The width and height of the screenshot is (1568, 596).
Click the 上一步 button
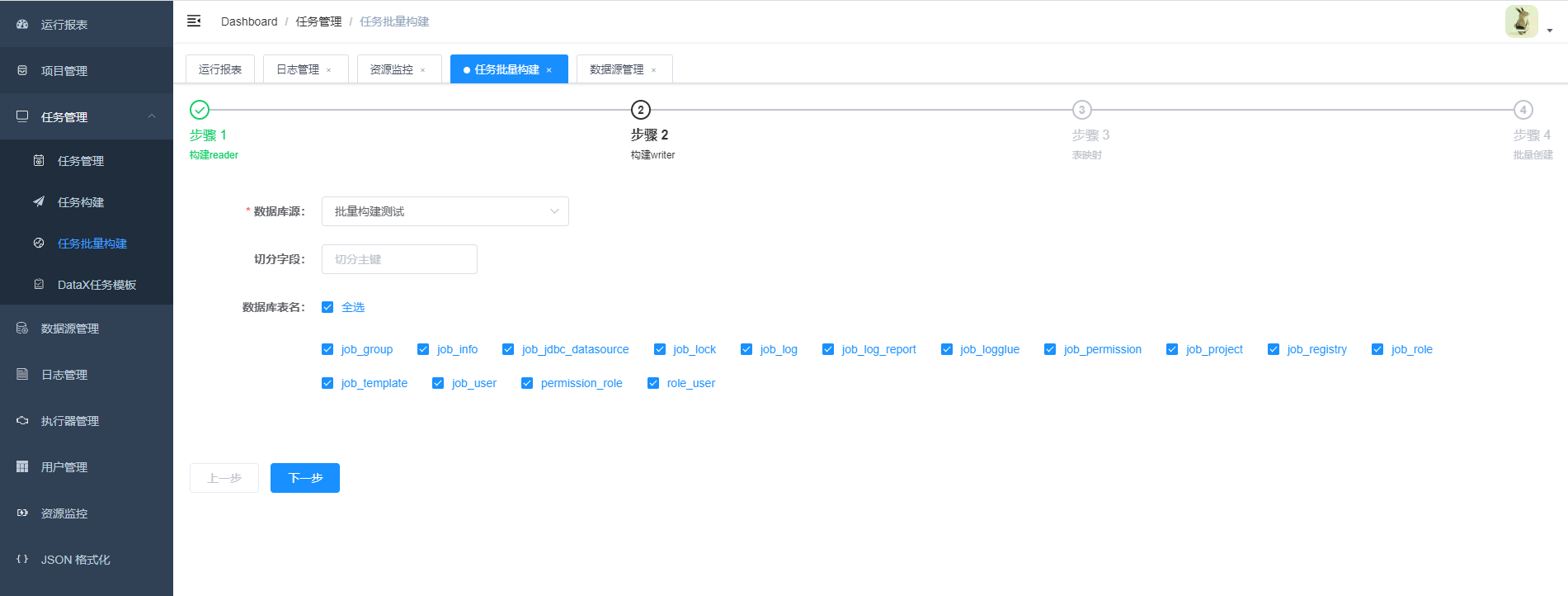(x=224, y=478)
